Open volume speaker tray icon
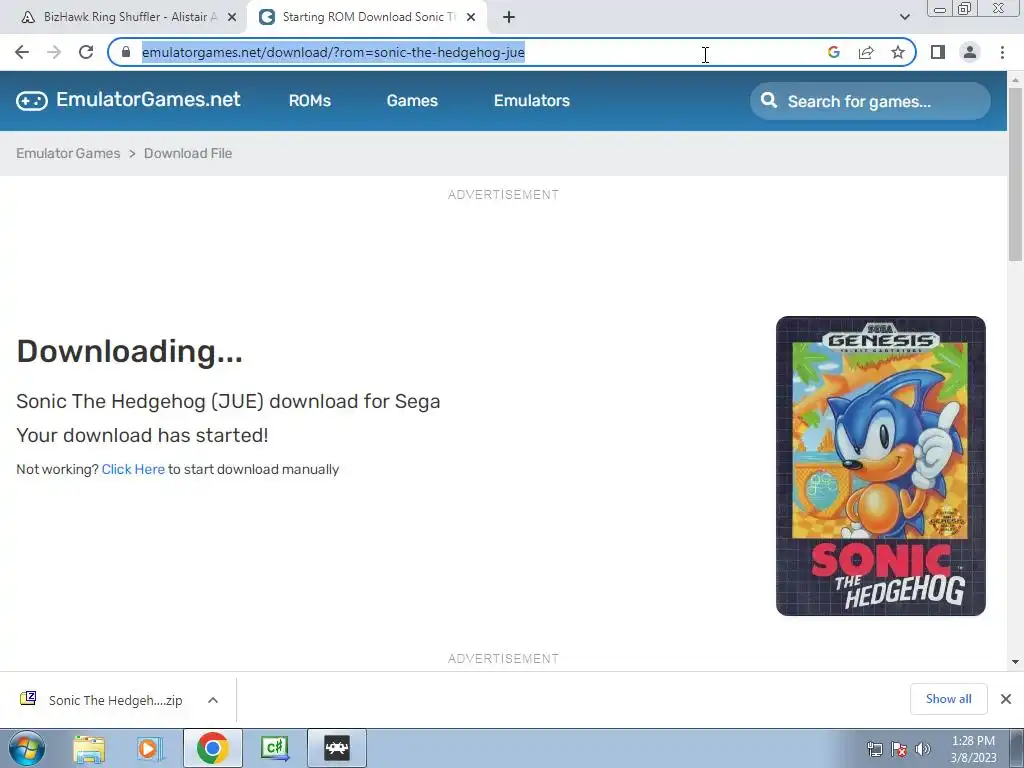This screenshot has height=768, width=1024. (923, 749)
